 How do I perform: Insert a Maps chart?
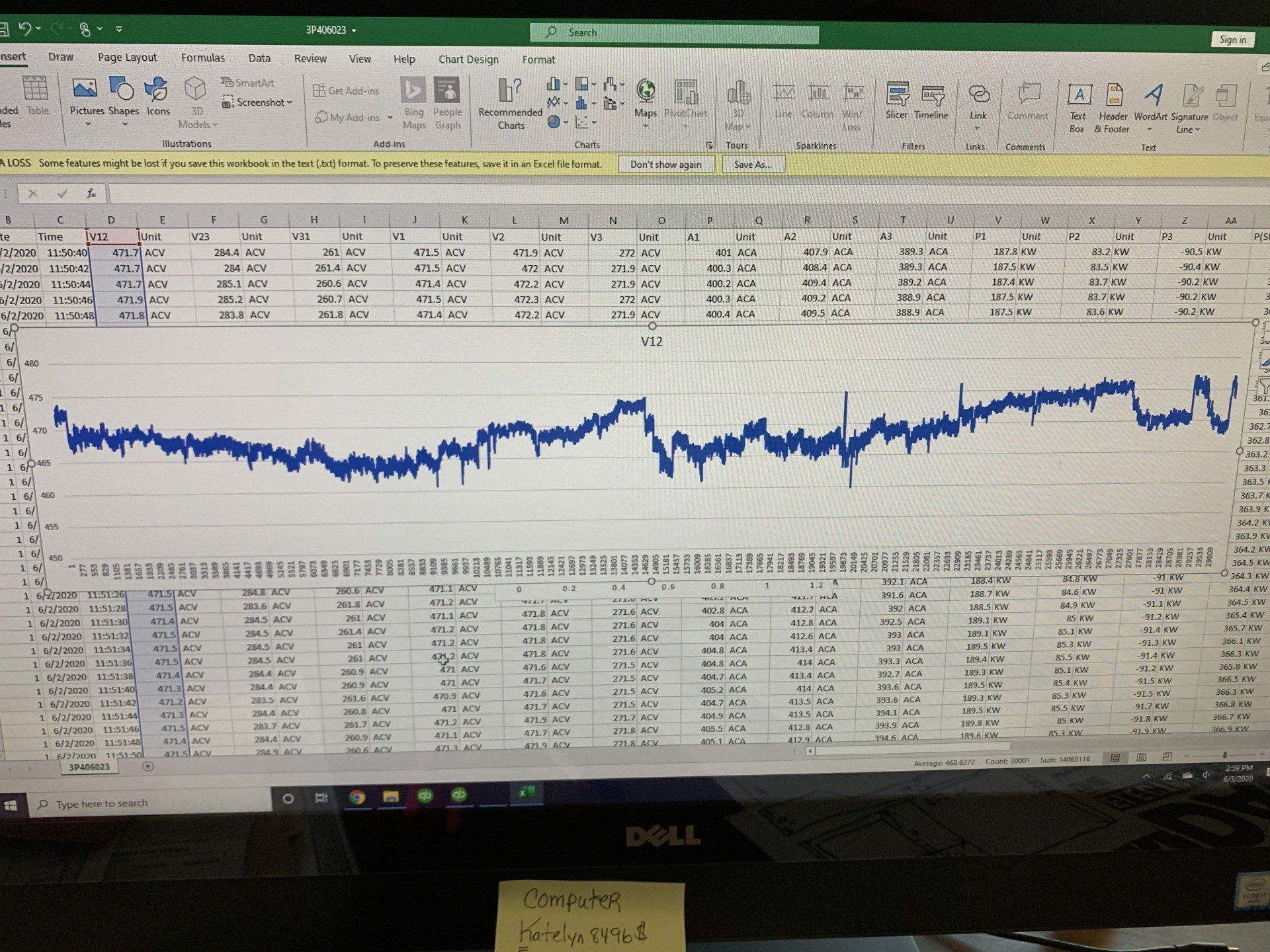tap(646, 93)
